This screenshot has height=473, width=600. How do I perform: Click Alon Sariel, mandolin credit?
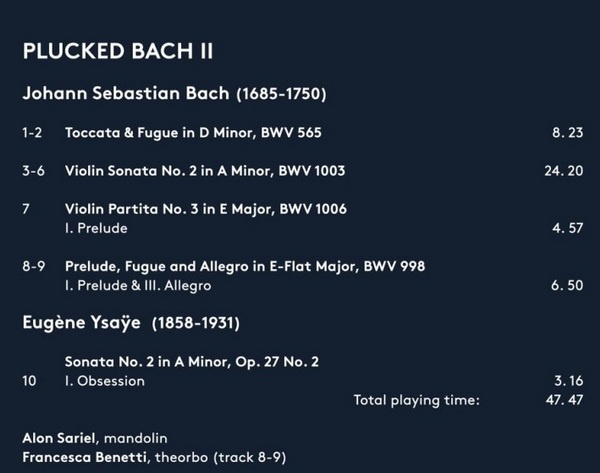[x=95, y=438]
